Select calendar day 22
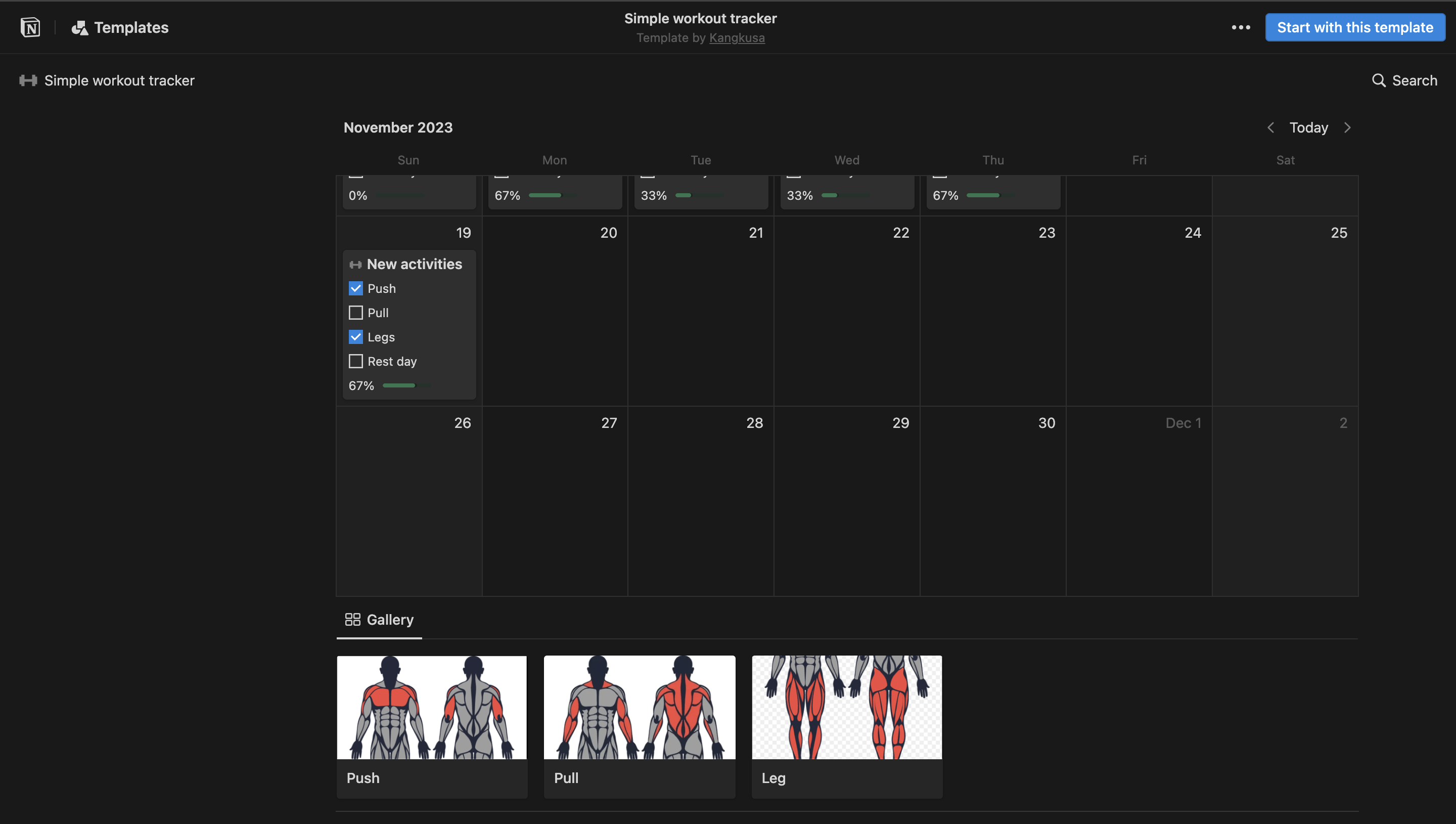 tap(901, 233)
